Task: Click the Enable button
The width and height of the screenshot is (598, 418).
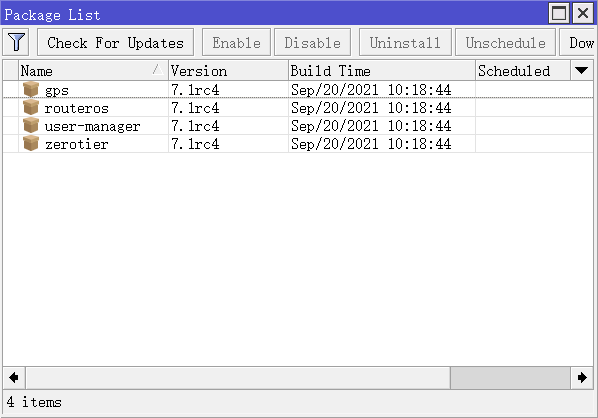Action: coord(236,42)
